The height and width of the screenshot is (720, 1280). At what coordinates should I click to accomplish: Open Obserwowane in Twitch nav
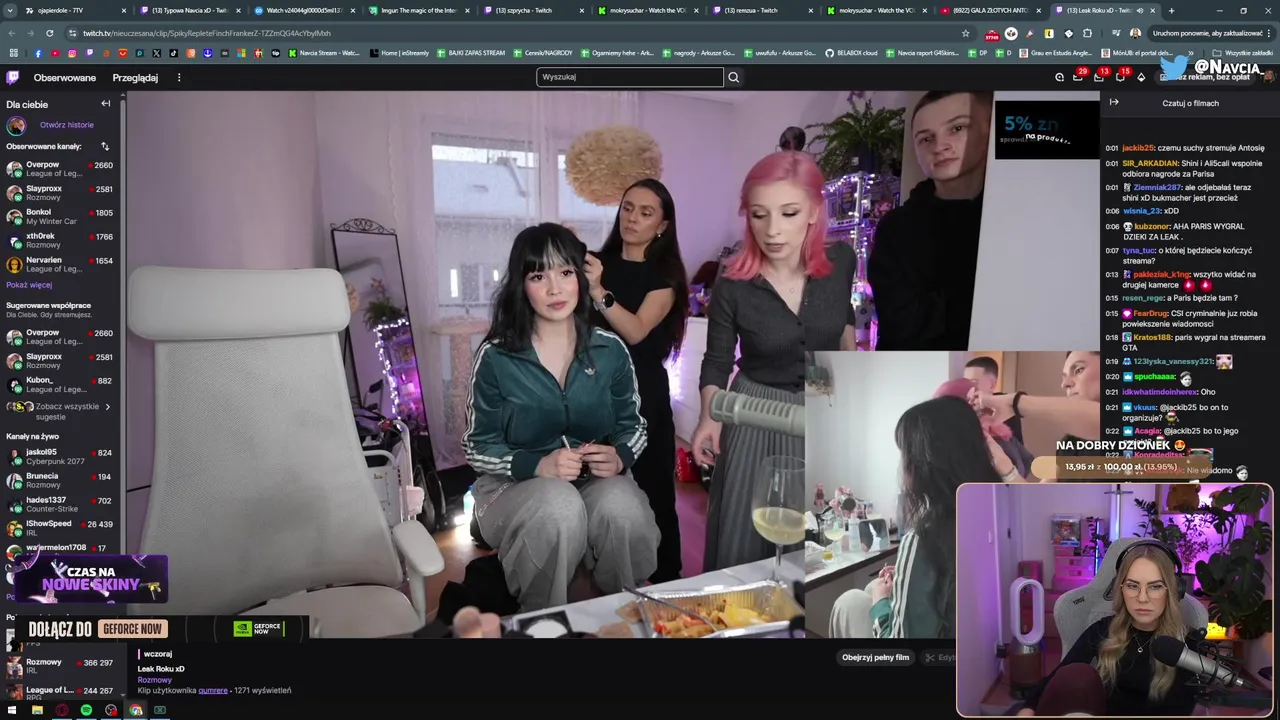(x=65, y=77)
